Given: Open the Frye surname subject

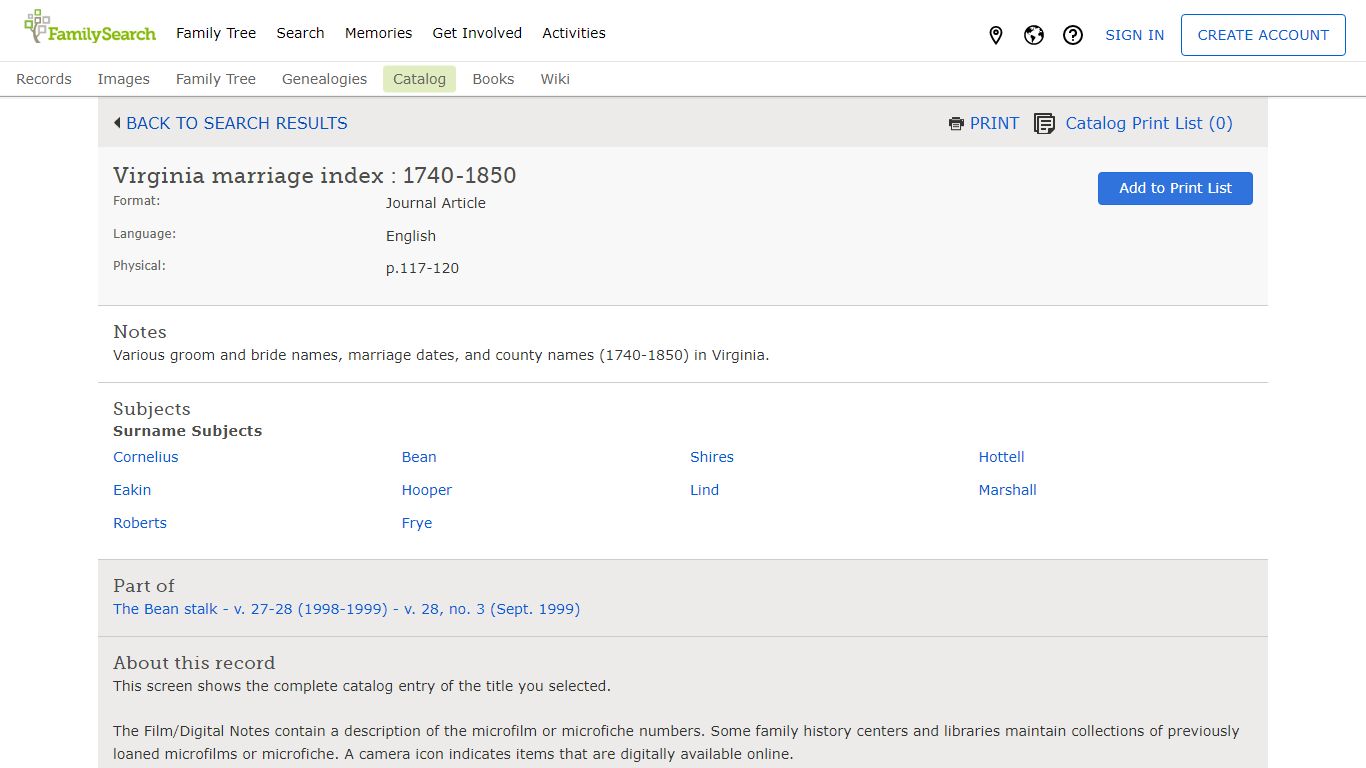Looking at the screenshot, I should tap(417, 523).
